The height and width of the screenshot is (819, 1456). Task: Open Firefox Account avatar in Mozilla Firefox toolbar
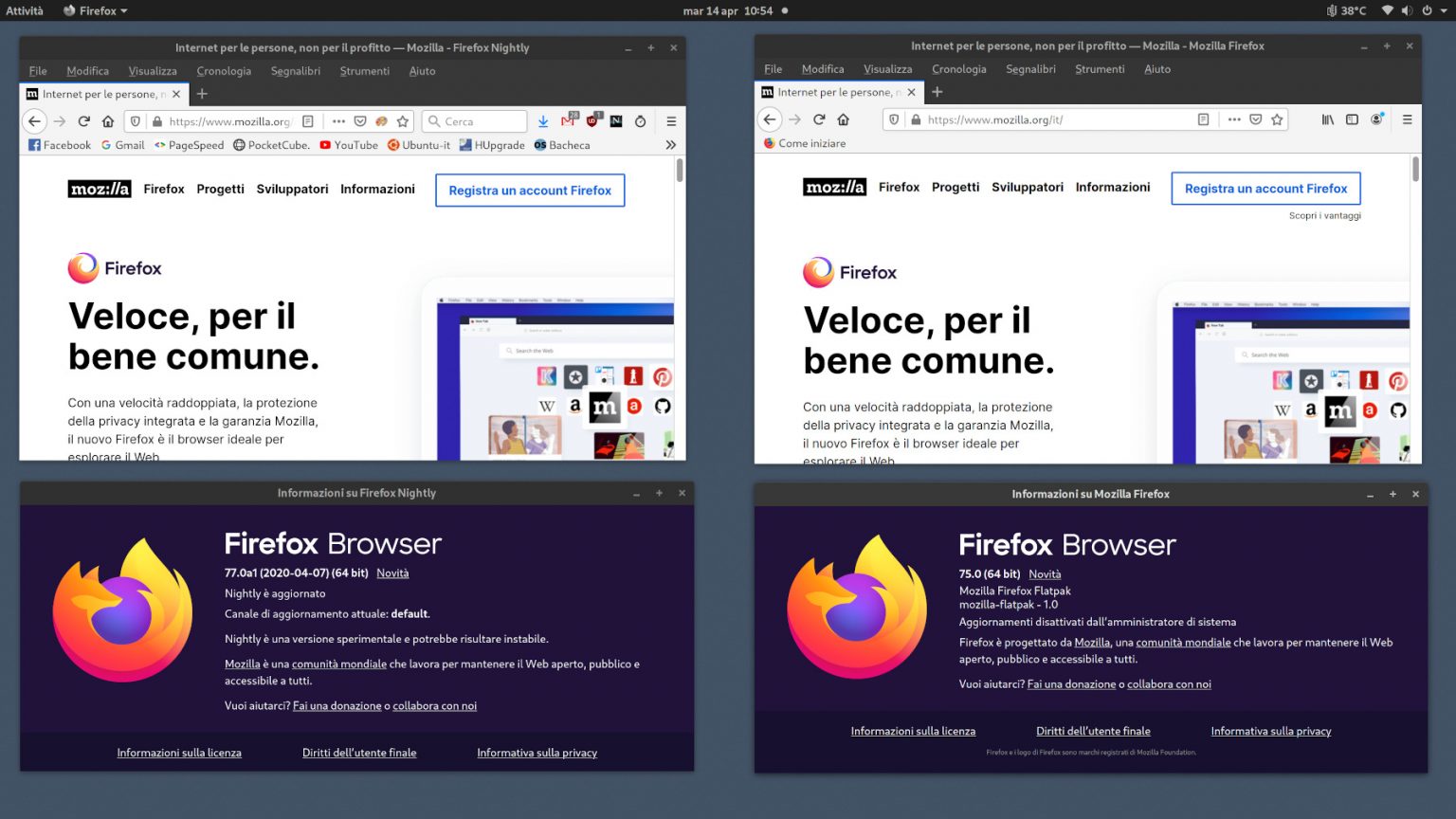pos(1376,119)
